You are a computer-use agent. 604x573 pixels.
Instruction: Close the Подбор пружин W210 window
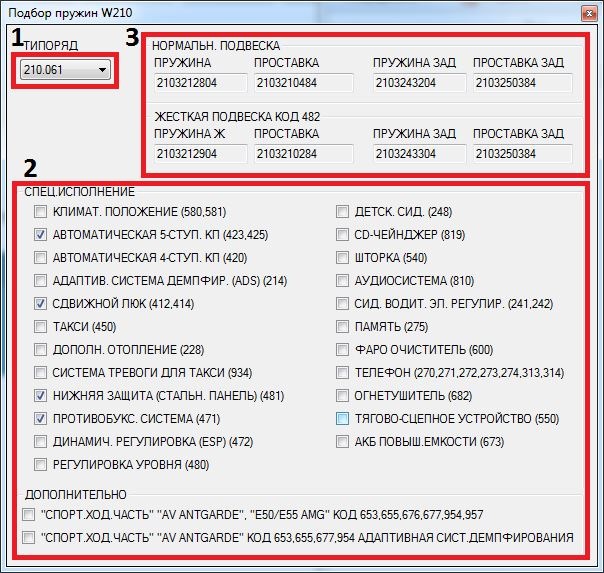click(589, 14)
